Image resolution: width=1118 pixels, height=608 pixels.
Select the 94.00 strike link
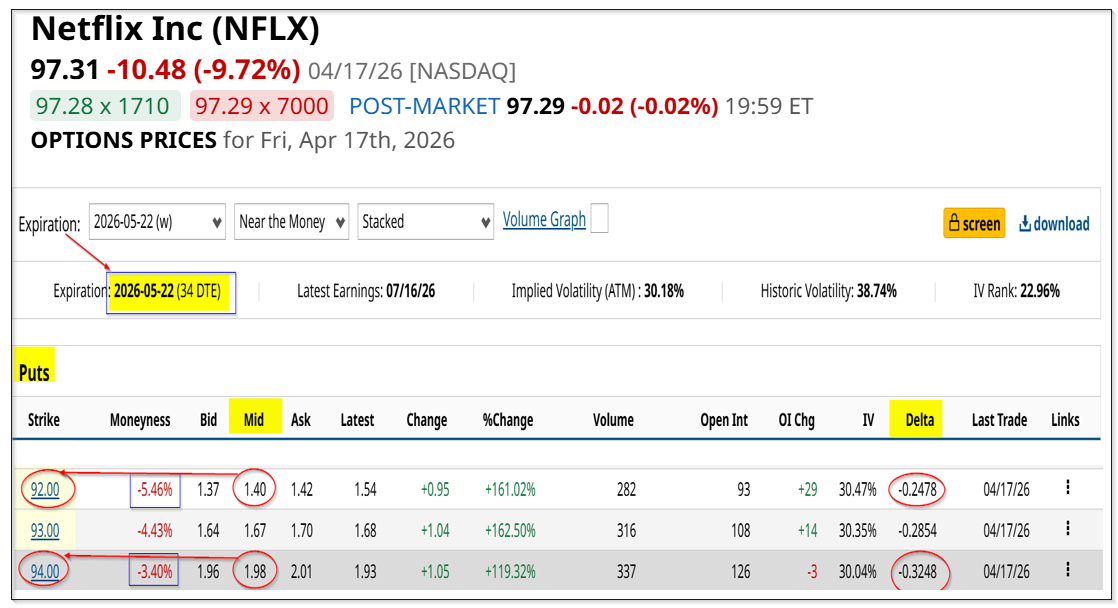(x=45, y=572)
